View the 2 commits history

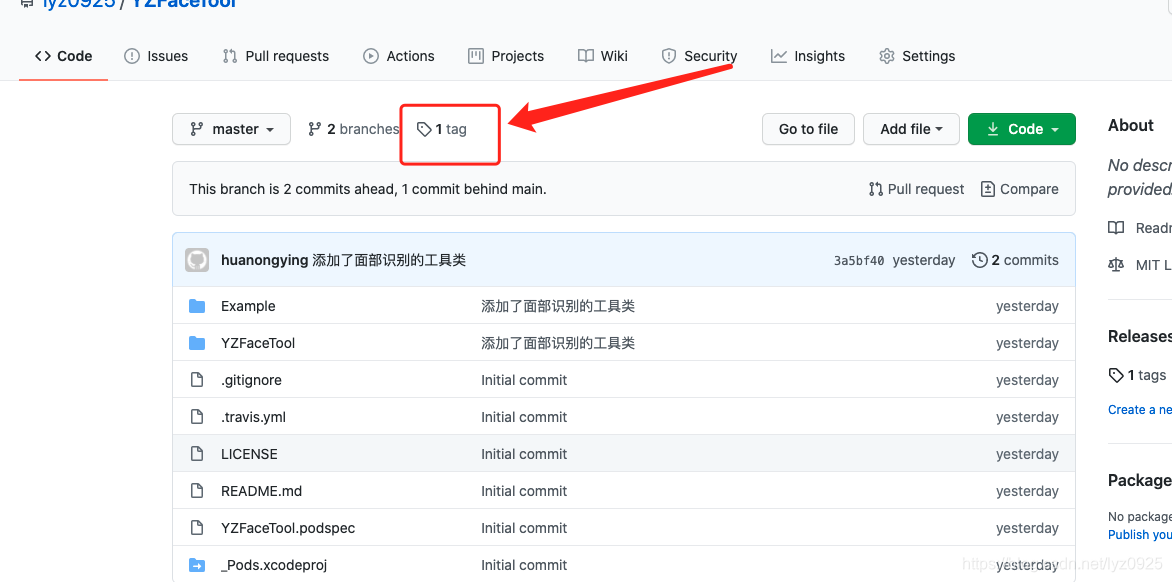(x=1015, y=260)
